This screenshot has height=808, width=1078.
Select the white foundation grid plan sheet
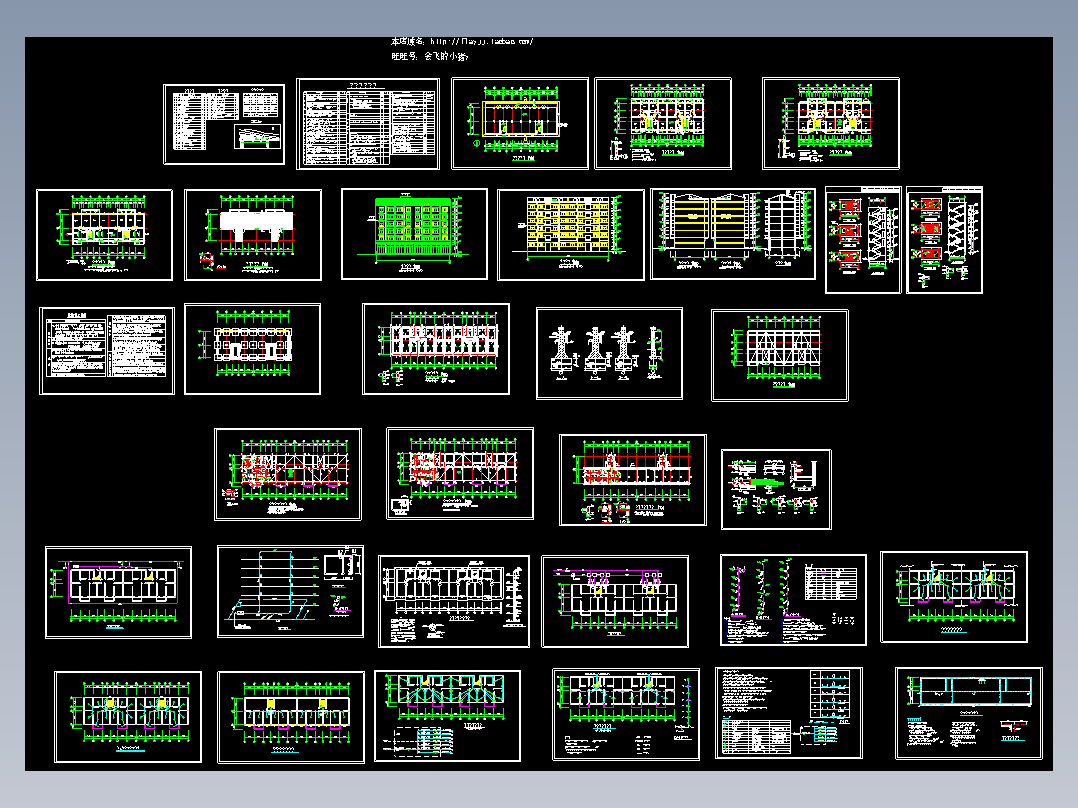click(x=252, y=349)
